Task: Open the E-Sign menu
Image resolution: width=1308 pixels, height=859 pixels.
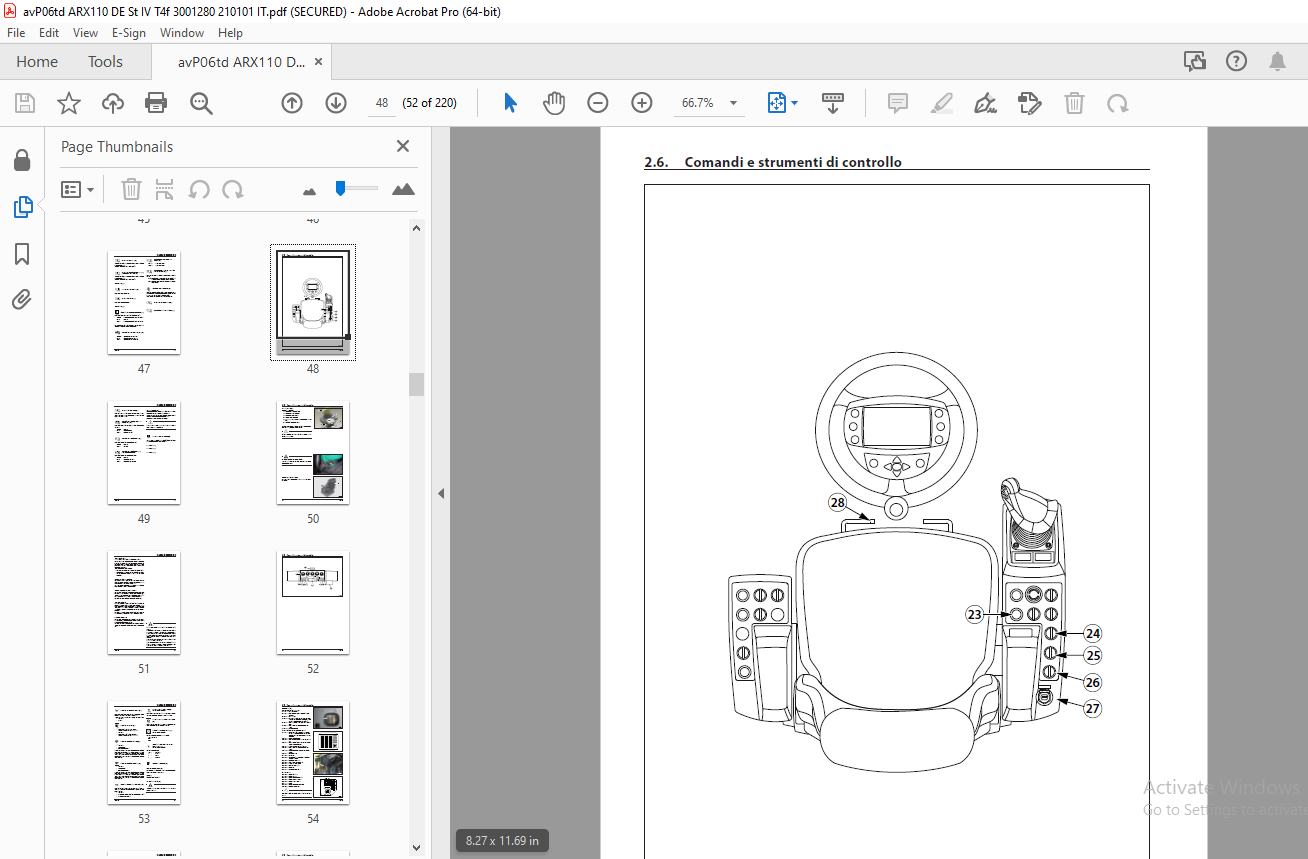Action: point(129,33)
